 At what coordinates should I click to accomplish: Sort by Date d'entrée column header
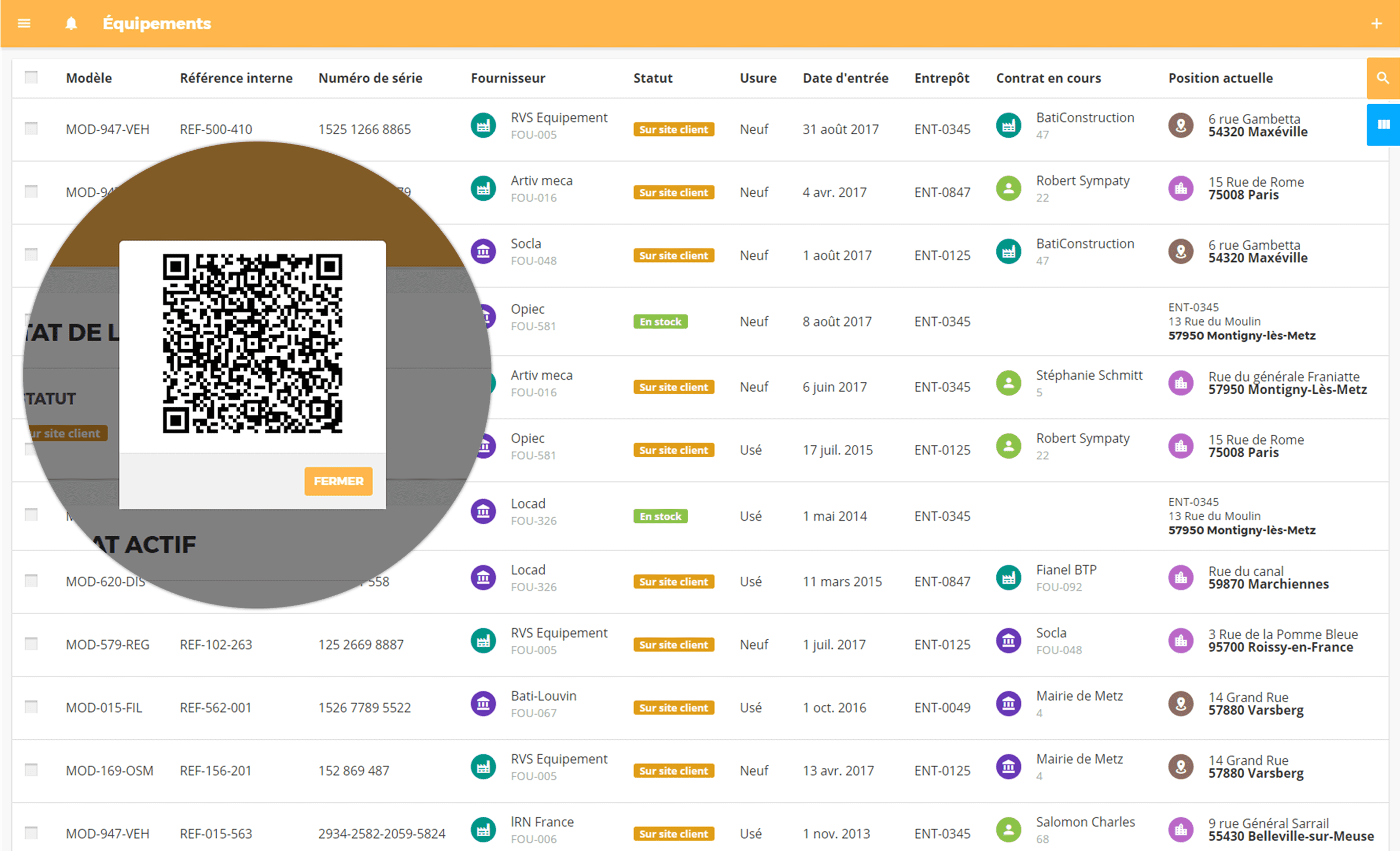click(x=846, y=78)
